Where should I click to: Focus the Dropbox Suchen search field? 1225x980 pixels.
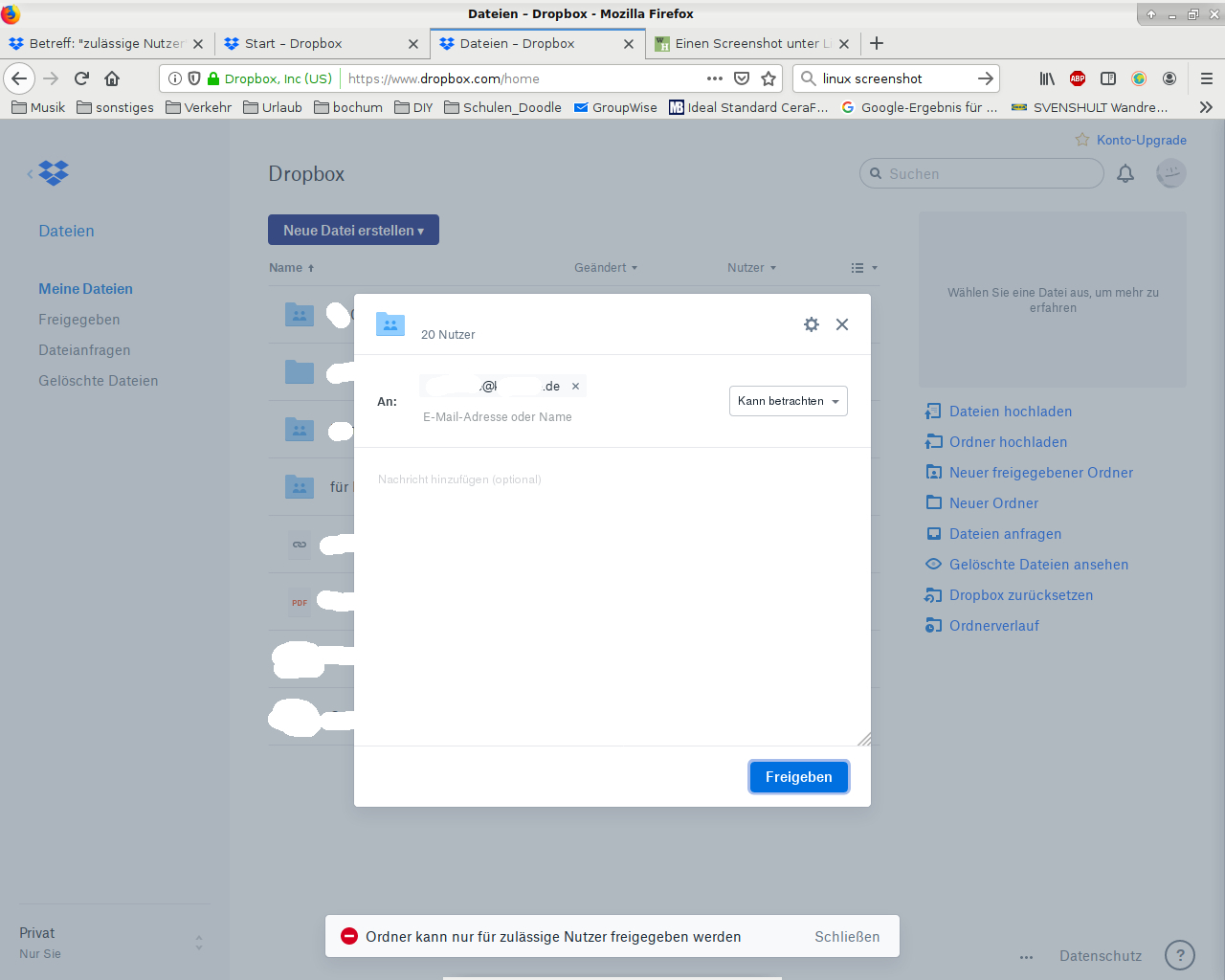point(982,173)
